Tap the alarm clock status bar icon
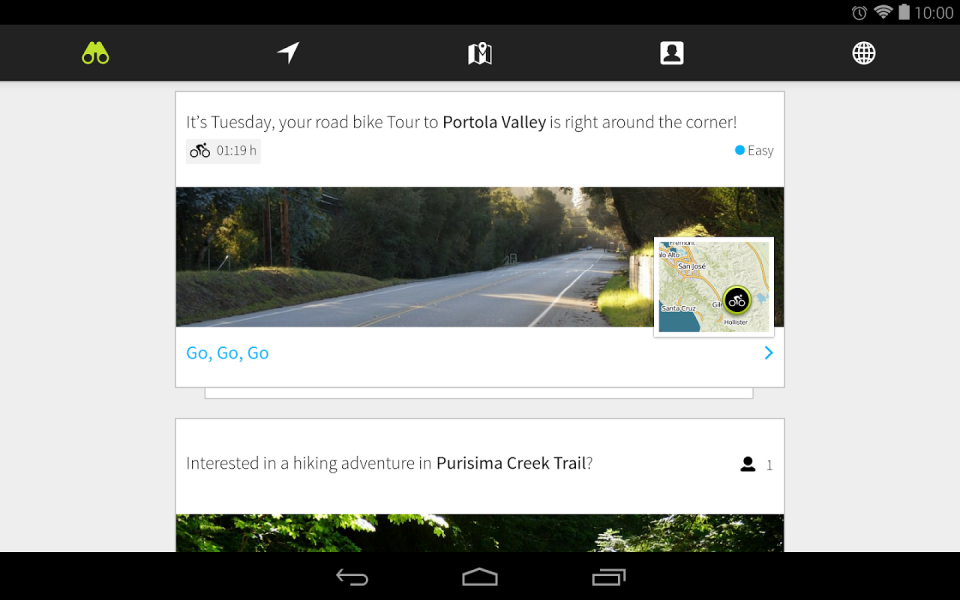960x600 pixels. [859, 12]
